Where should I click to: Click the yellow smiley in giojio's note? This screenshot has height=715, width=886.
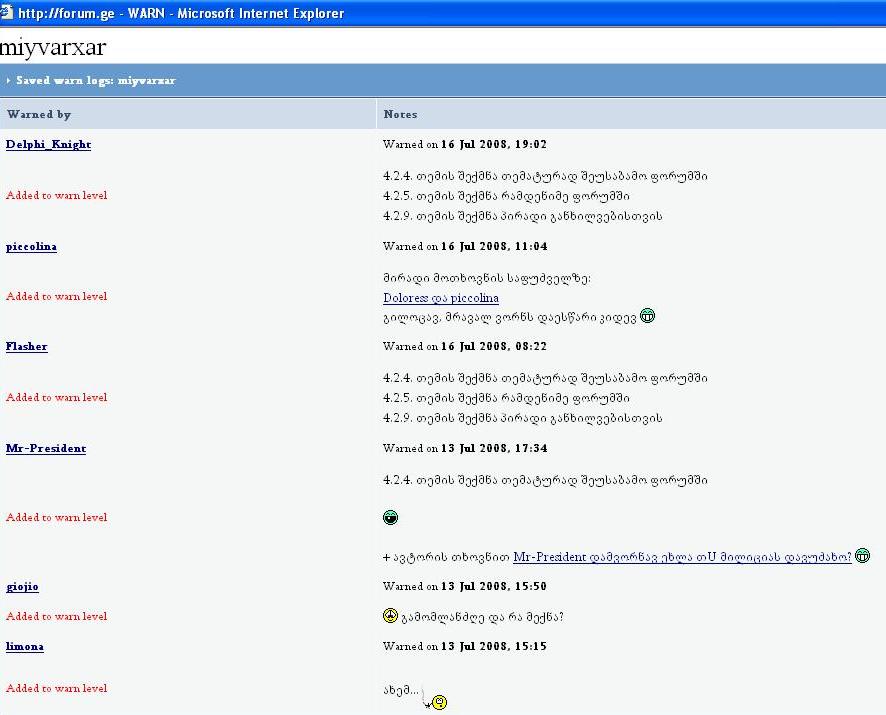390,616
